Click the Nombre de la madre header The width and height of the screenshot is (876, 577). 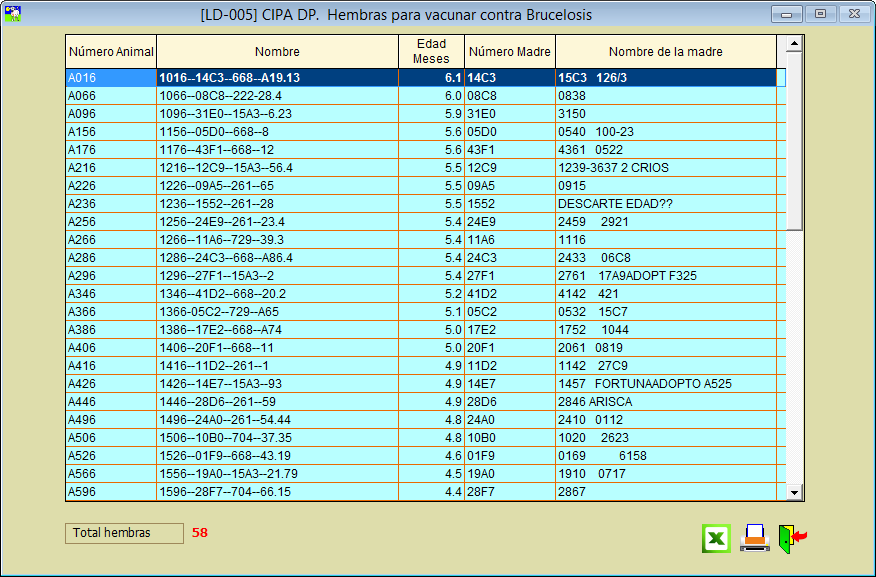[665, 52]
